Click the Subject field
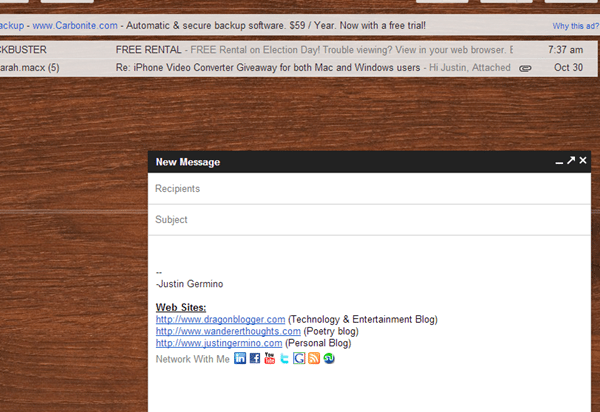Screen dimensions: 600x412 pos(369,220)
